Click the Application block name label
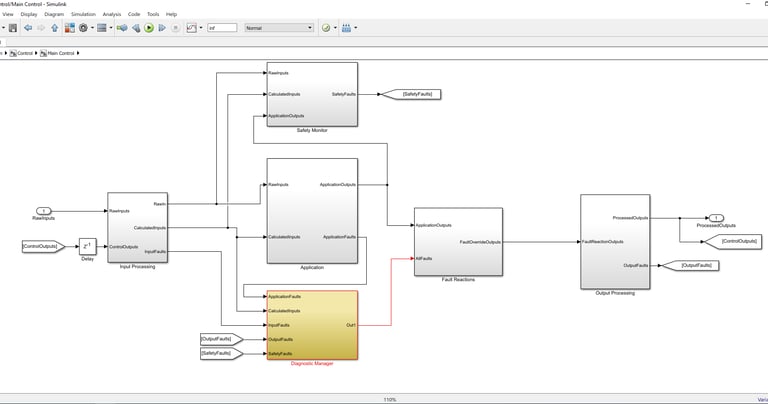Image resolution: width=768 pixels, height=404 pixels. click(x=312, y=267)
